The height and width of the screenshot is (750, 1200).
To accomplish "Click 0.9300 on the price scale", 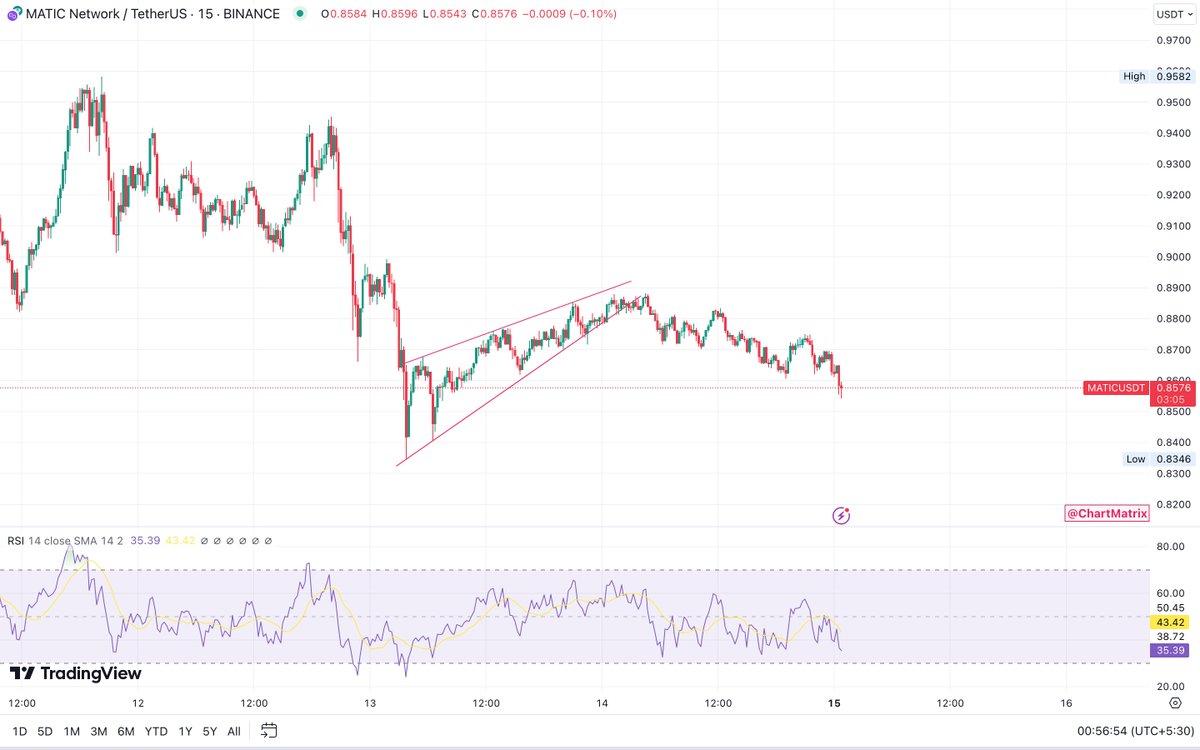I will (1173, 164).
